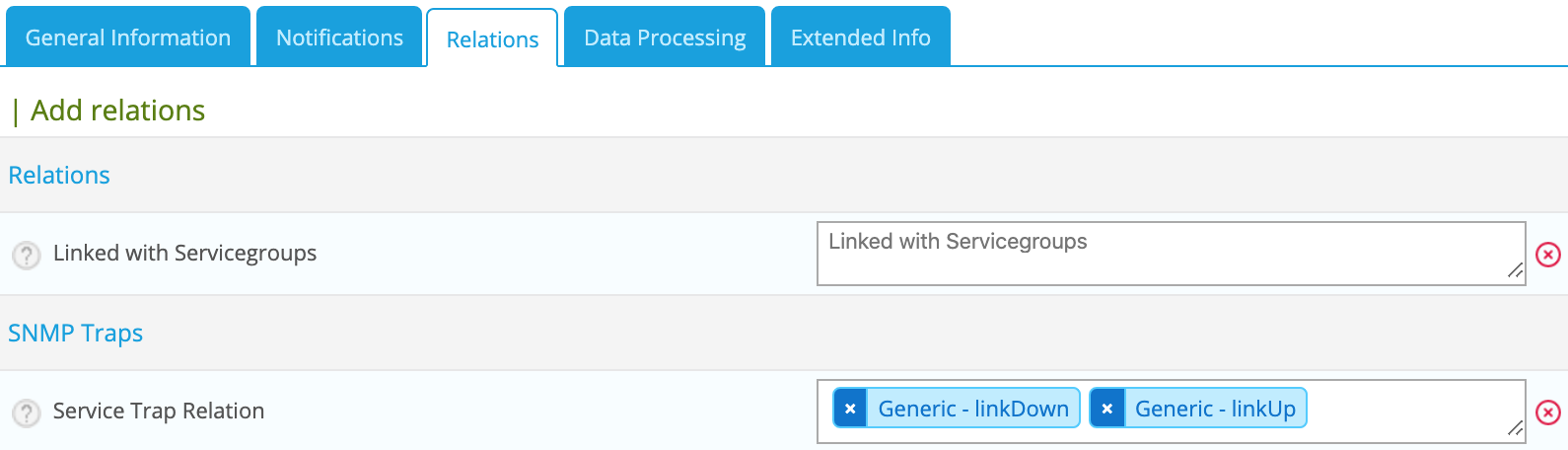Click the Generic - linkDown tag label

pyautogui.click(x=972, y=409)
